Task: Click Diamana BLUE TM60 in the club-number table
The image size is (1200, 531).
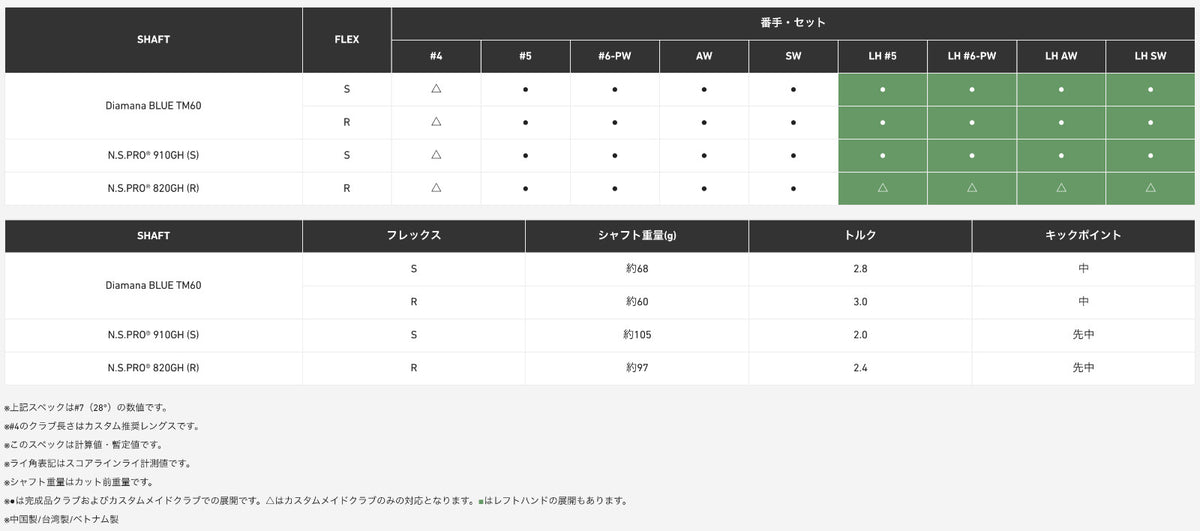Action: click(154, 105)
